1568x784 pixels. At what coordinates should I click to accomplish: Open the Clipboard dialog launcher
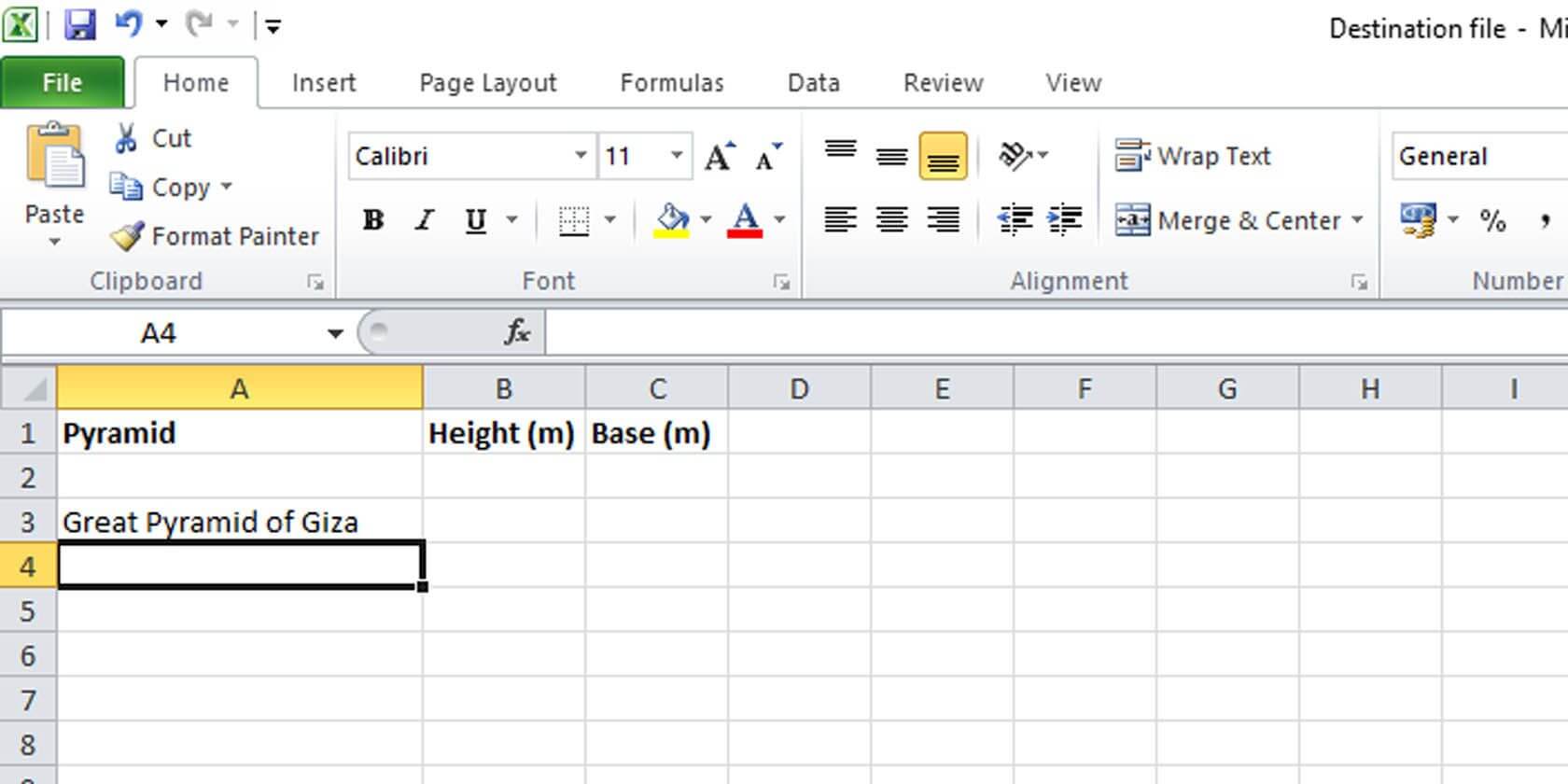pos(315,282)
